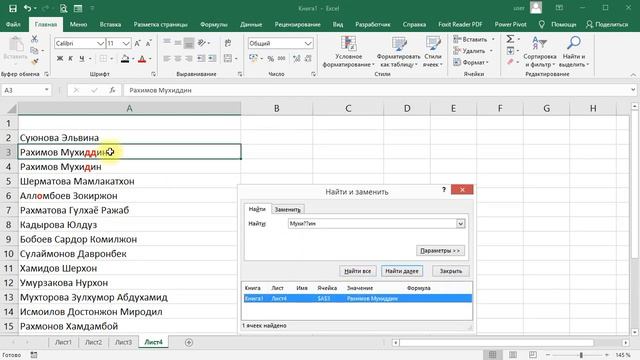640x360 pixels.
Task: Add a new sheet with plus icon
Action: [x=189, y=342]
